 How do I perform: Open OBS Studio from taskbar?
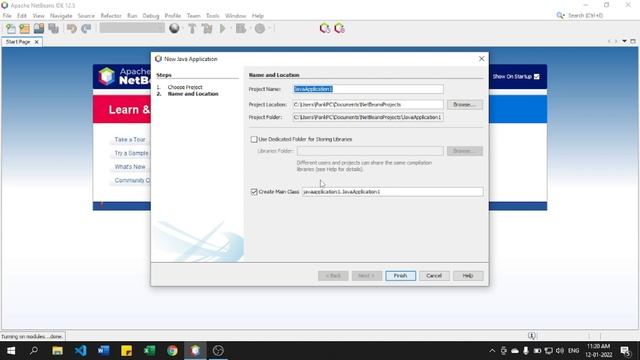pyautogui.click(x=218, y=351)
